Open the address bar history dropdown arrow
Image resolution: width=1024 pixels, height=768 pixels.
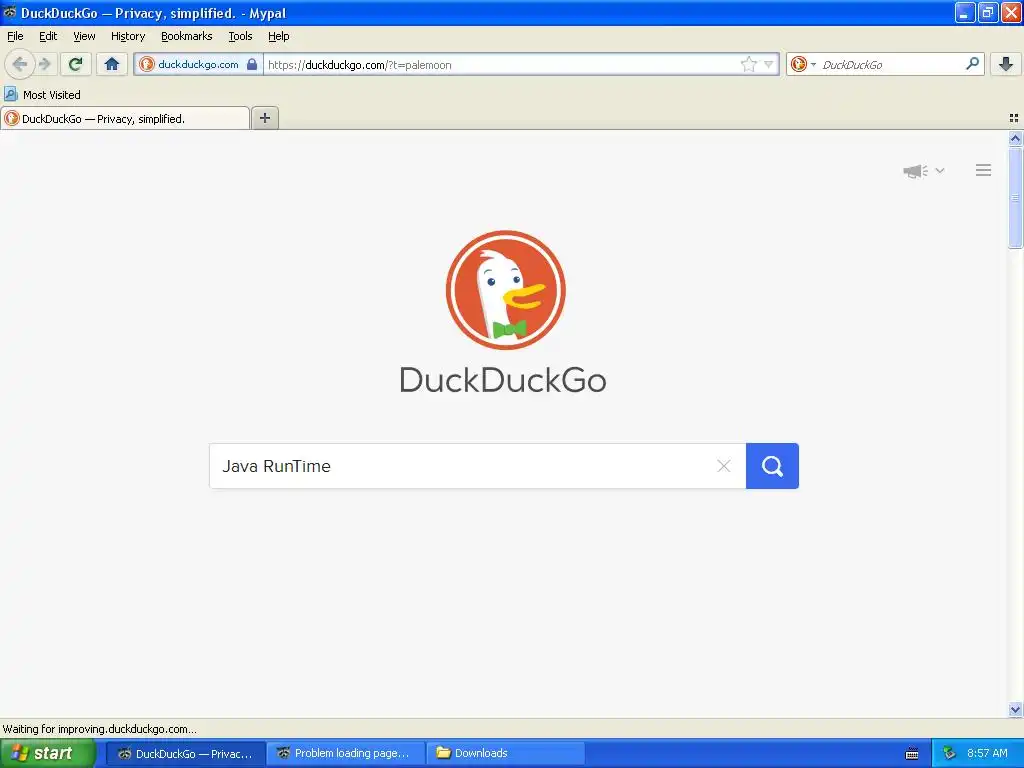[769, 64]
